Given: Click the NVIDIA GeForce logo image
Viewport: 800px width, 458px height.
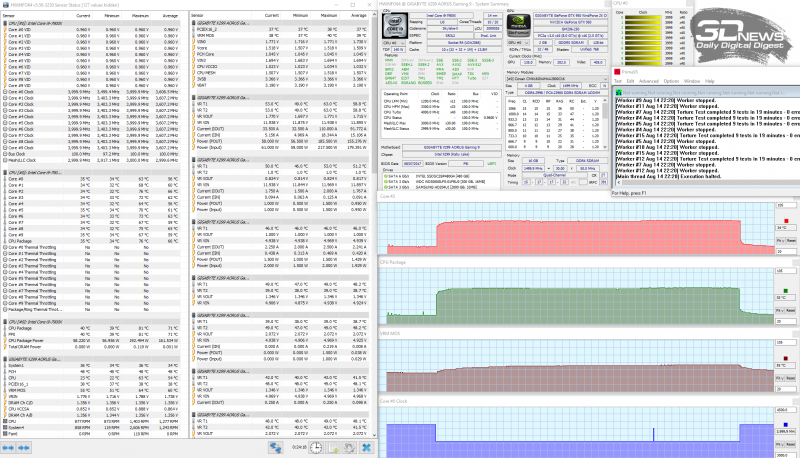Looking at the screenshot, I should tap(518, 25).
